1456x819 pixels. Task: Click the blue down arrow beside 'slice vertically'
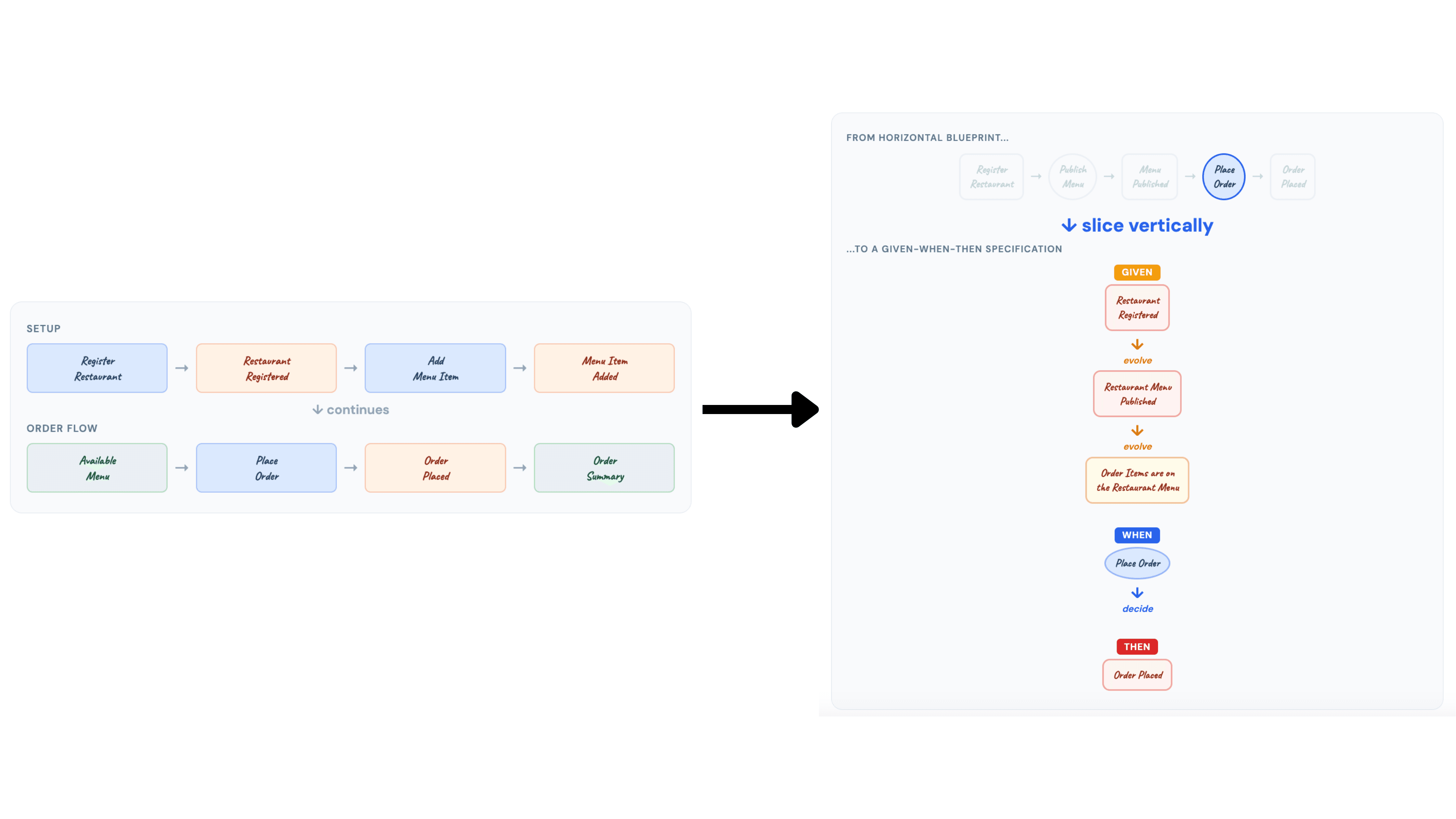tap(1069, 226)
